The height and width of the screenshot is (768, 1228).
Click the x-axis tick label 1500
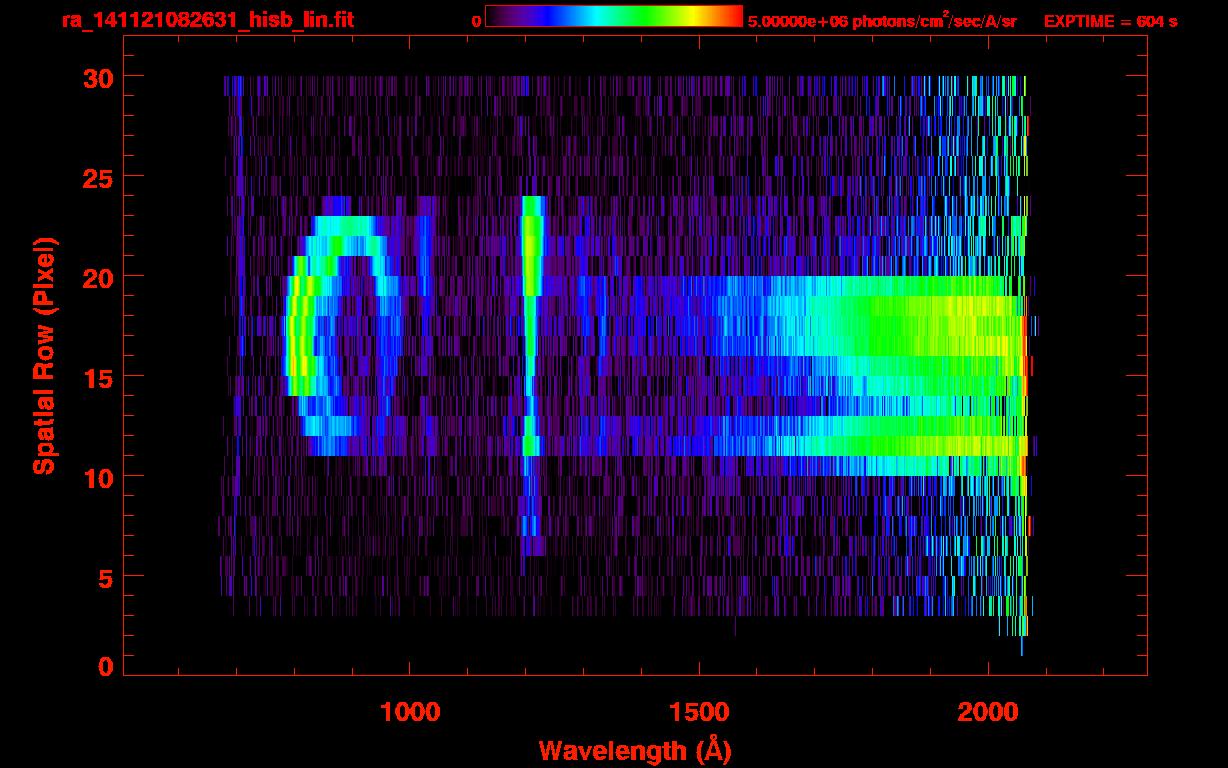pyautogui.click(x=698, y=711)
